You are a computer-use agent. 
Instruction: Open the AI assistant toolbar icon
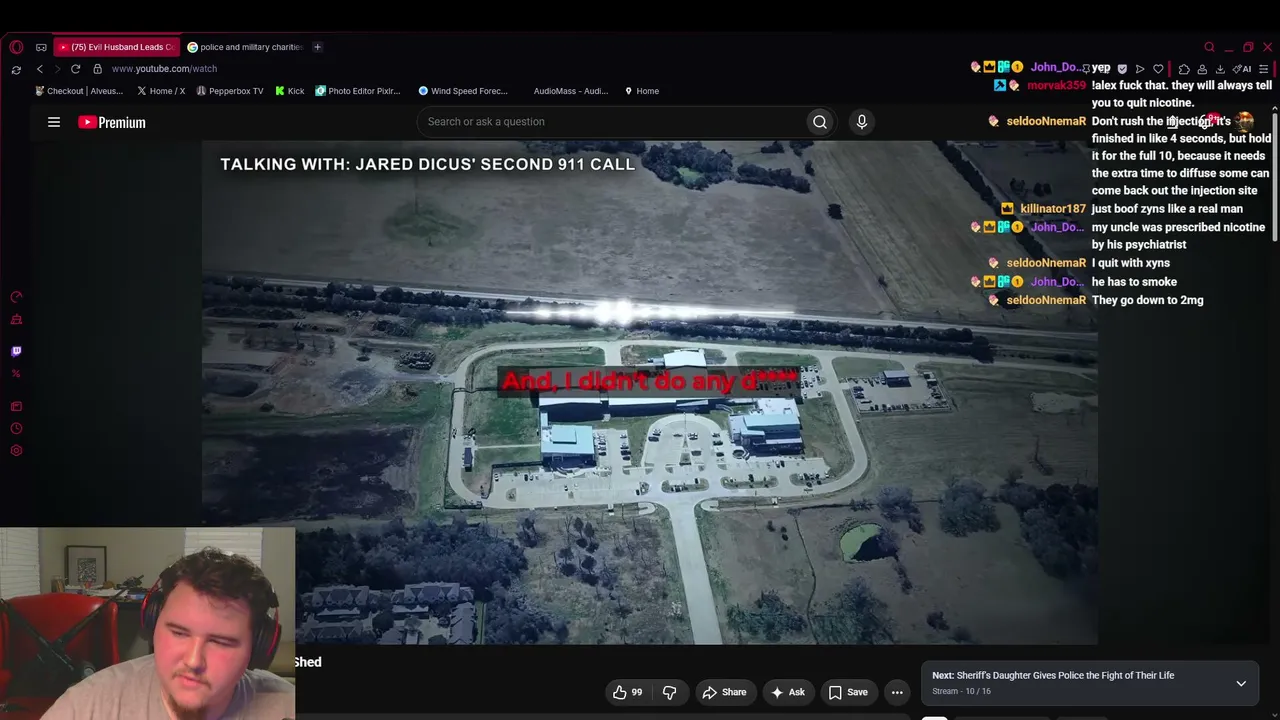[x=1243, y=69]
